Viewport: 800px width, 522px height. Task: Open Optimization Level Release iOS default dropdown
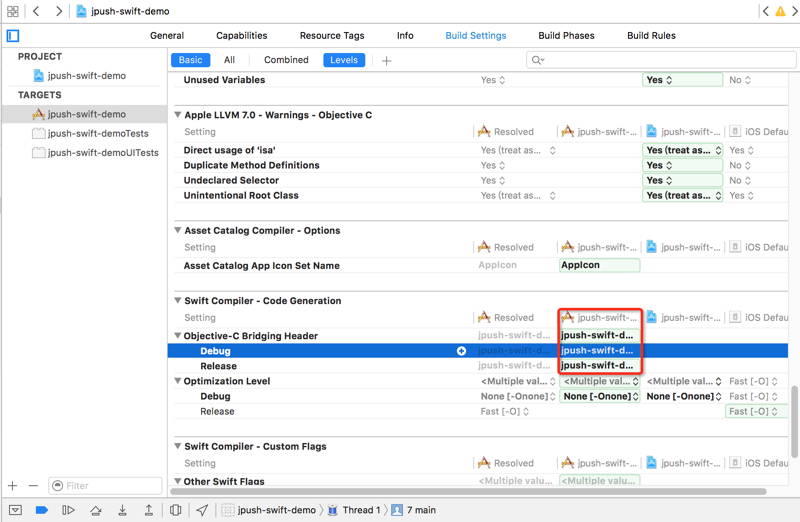pos(754,411)
